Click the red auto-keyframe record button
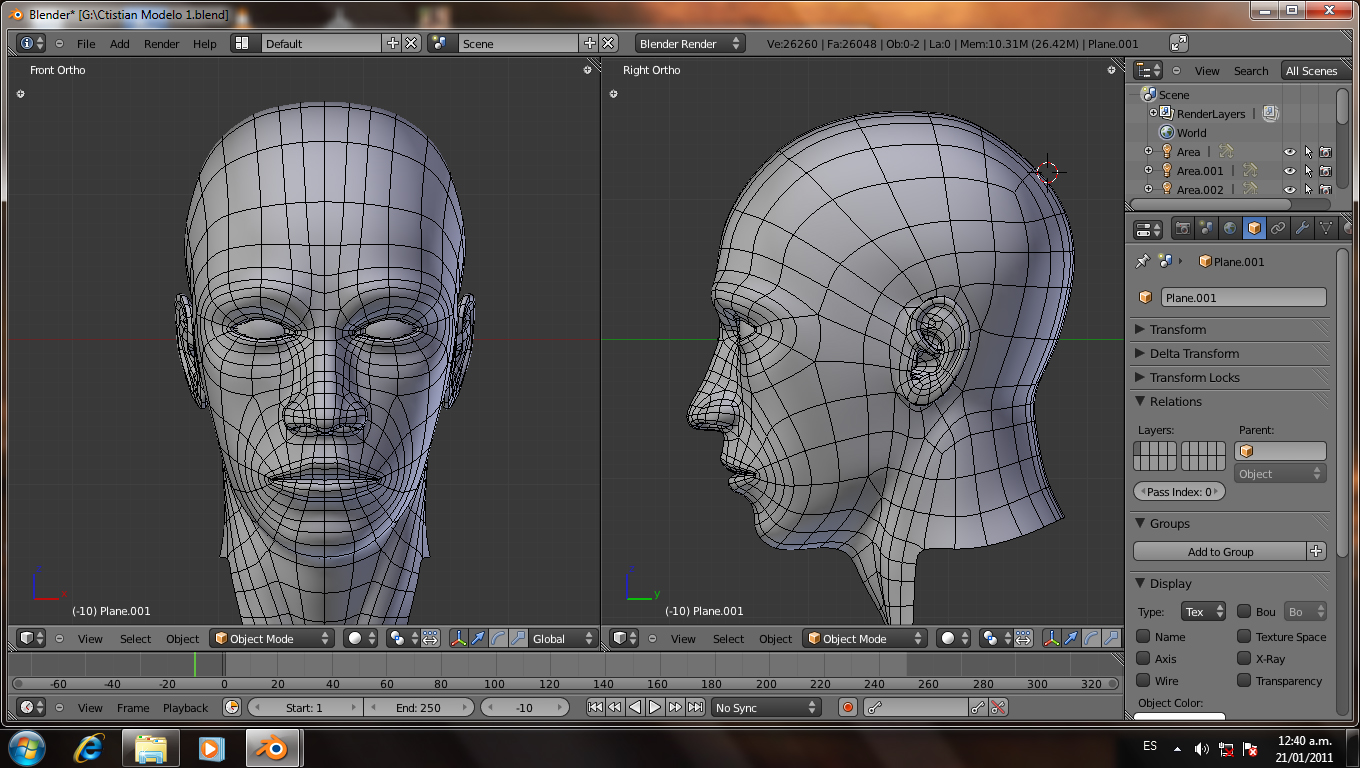 (x=848, y=707)
